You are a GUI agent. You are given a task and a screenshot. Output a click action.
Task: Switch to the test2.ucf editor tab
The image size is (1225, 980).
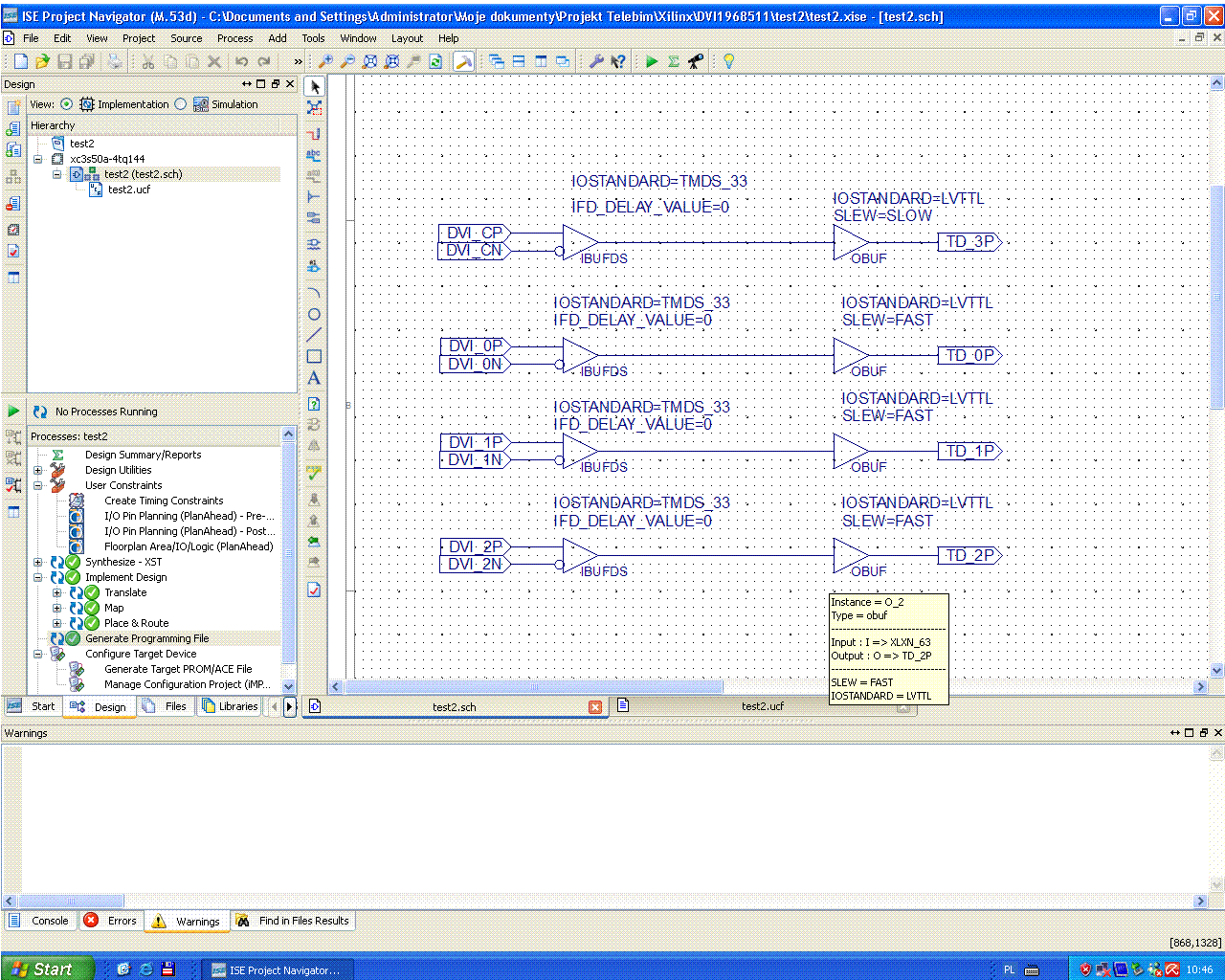point(762,706)
